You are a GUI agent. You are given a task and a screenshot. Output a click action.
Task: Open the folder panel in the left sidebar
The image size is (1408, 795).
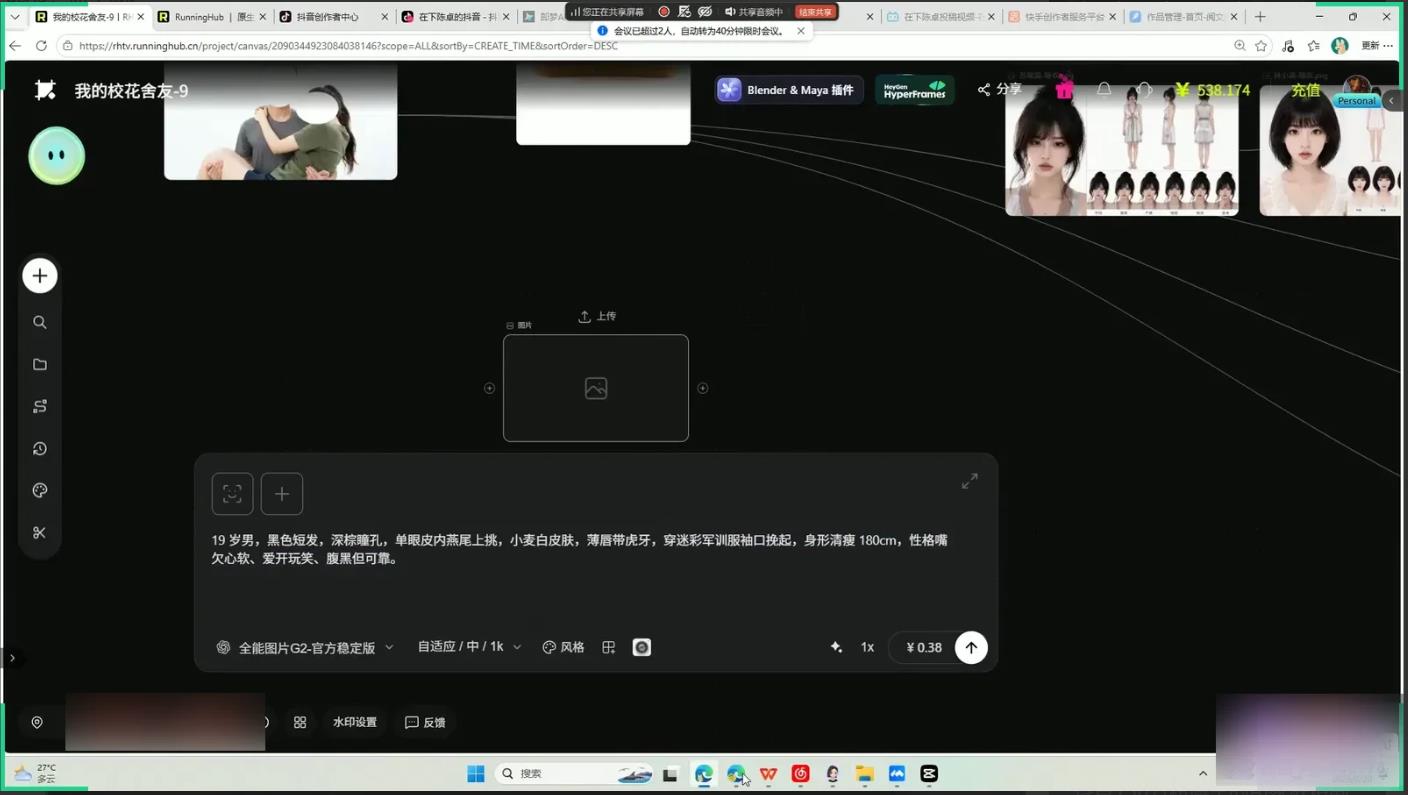tap(40, 364)
